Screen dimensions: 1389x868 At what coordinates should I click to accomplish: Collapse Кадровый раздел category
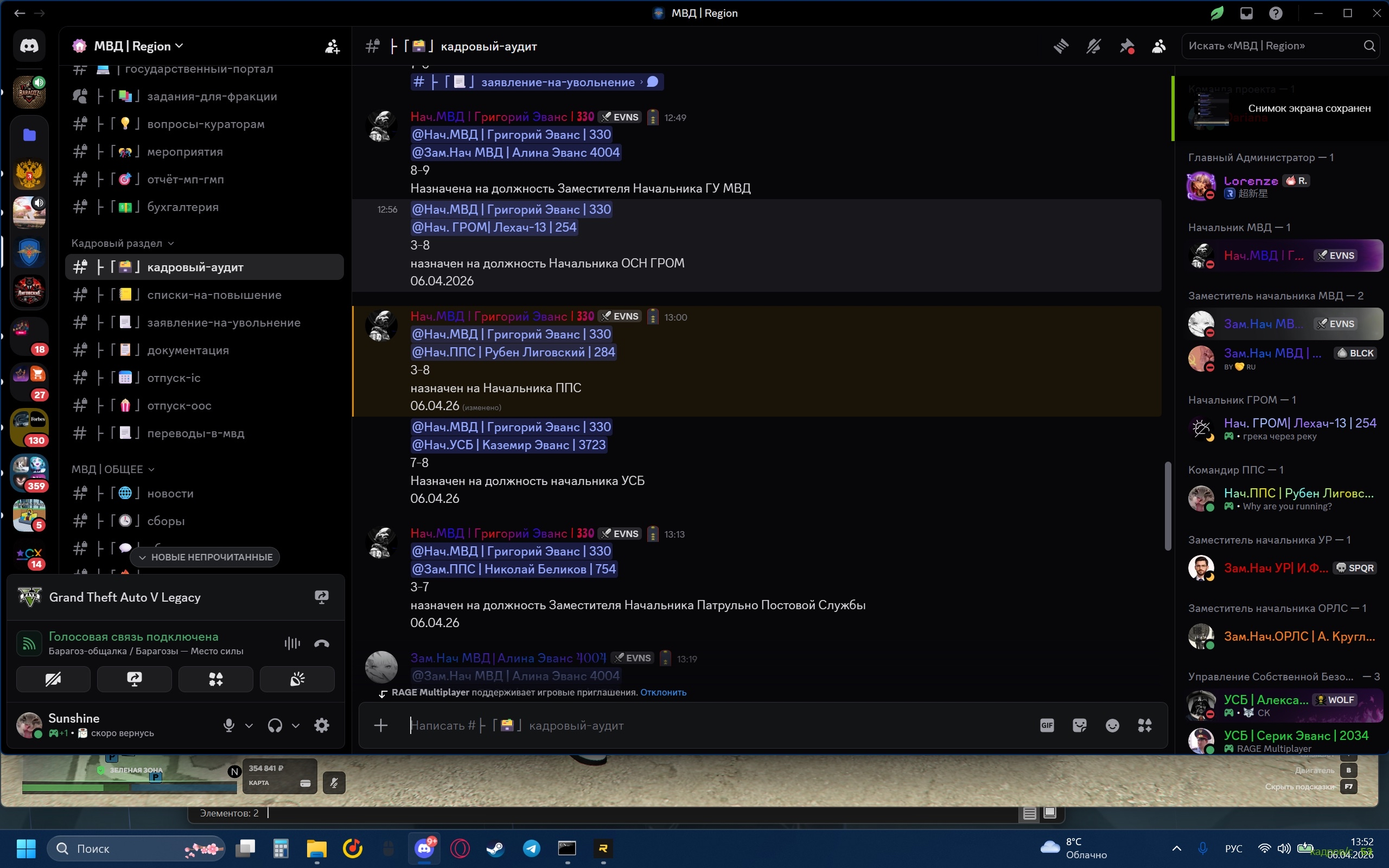(122, 244)
